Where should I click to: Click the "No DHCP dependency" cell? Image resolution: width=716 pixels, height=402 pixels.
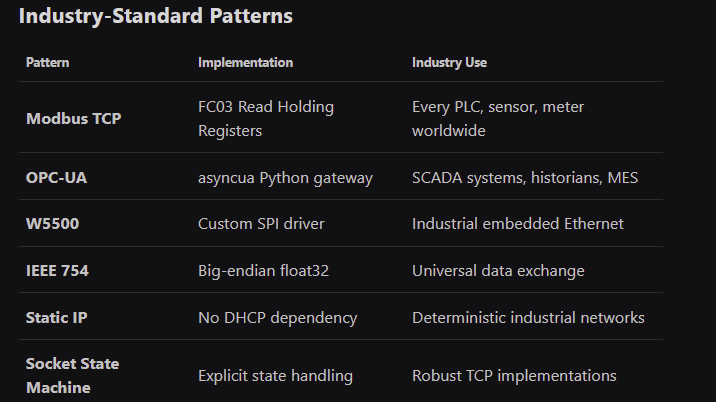coord(277,318)
